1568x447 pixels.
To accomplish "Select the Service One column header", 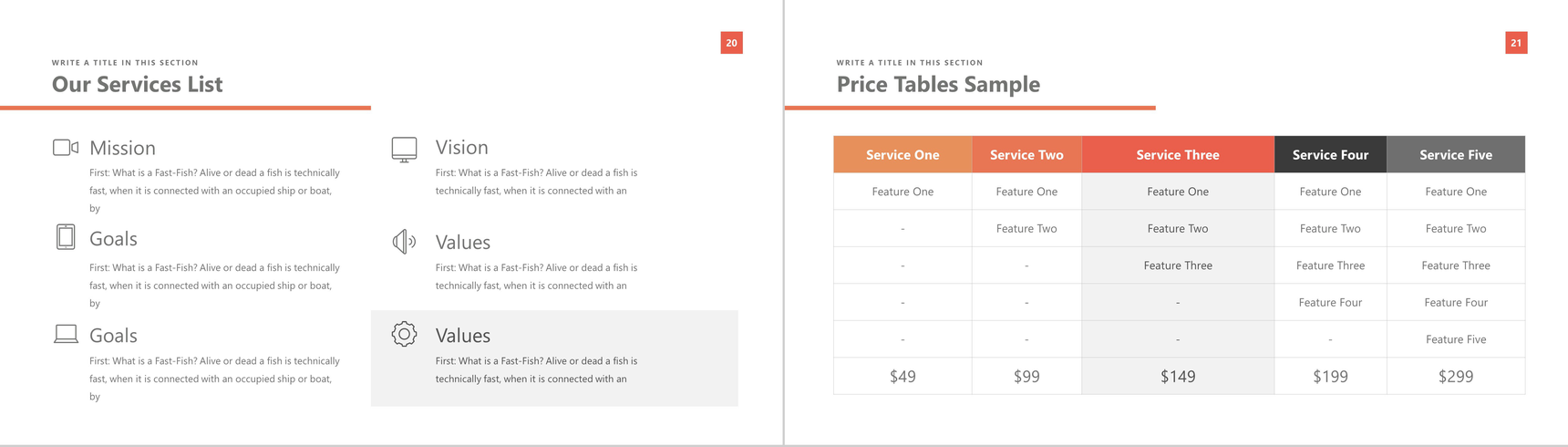I will tap(903, 155).
